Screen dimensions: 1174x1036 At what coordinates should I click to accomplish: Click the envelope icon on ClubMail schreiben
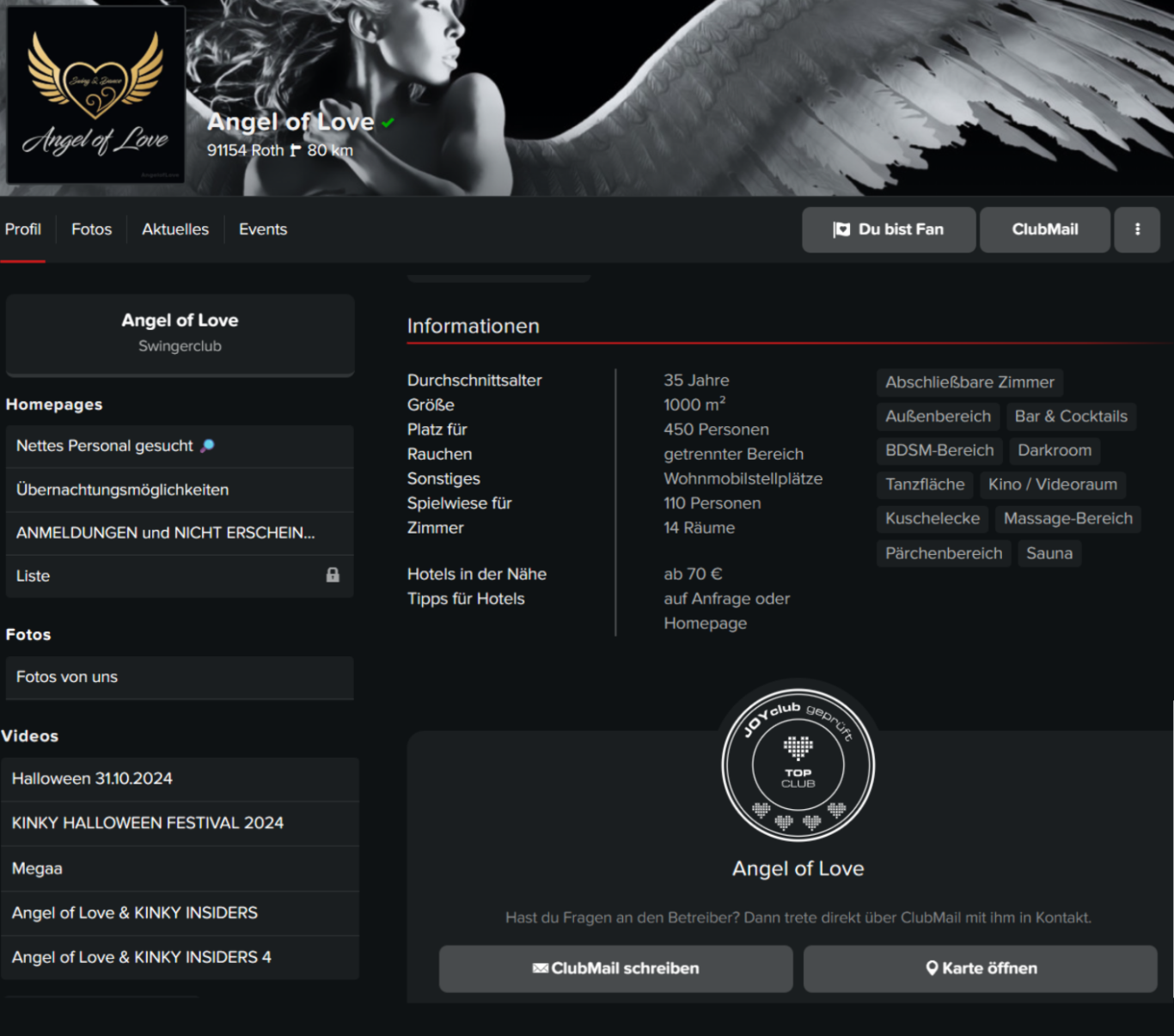[540, 968]
